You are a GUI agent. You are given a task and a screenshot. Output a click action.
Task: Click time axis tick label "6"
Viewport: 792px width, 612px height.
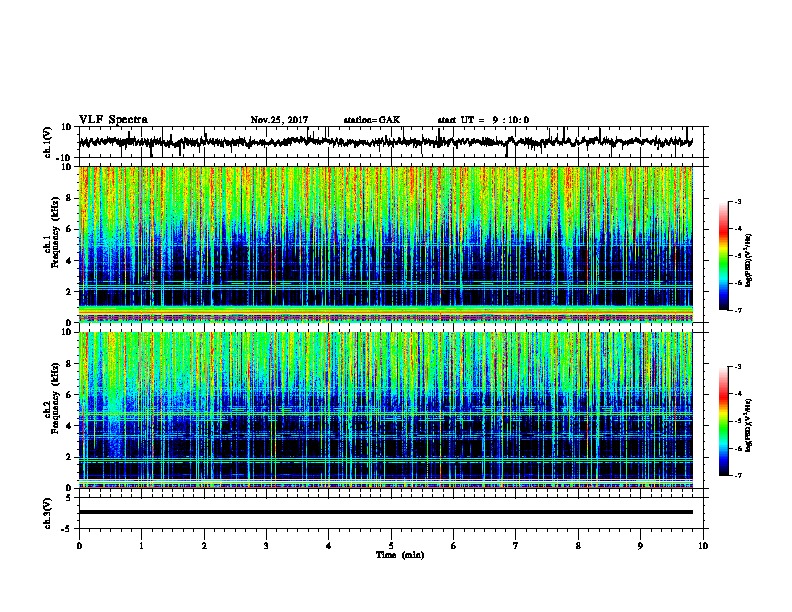454,546
